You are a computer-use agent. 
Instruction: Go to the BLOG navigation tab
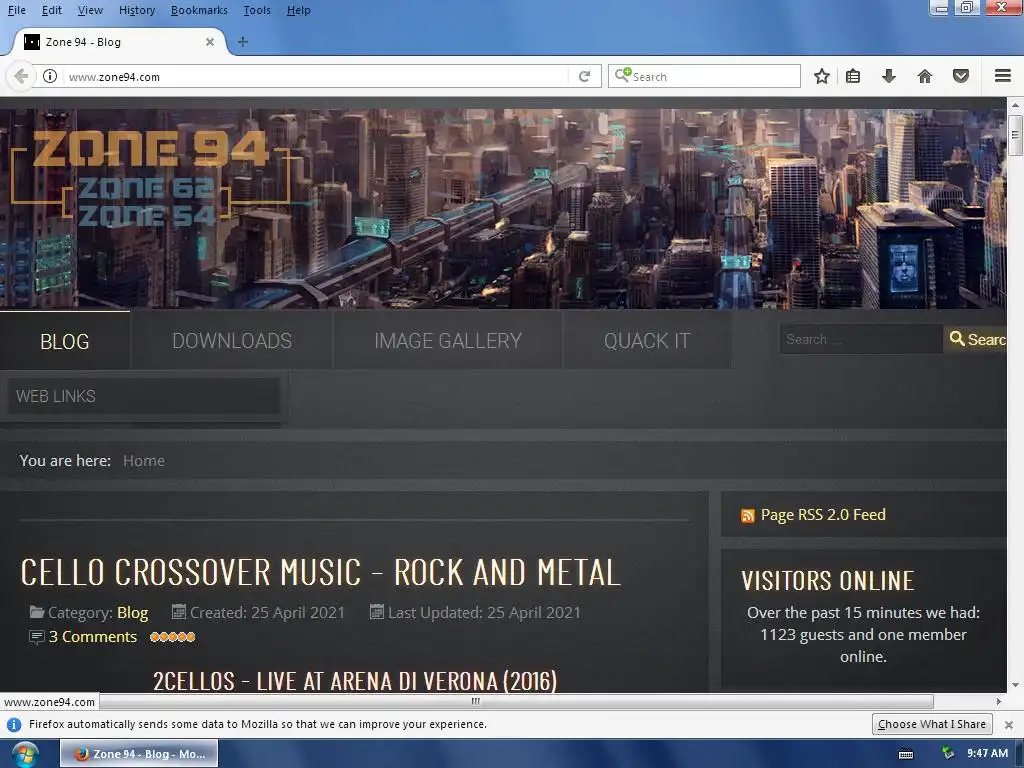click(65, 341)
